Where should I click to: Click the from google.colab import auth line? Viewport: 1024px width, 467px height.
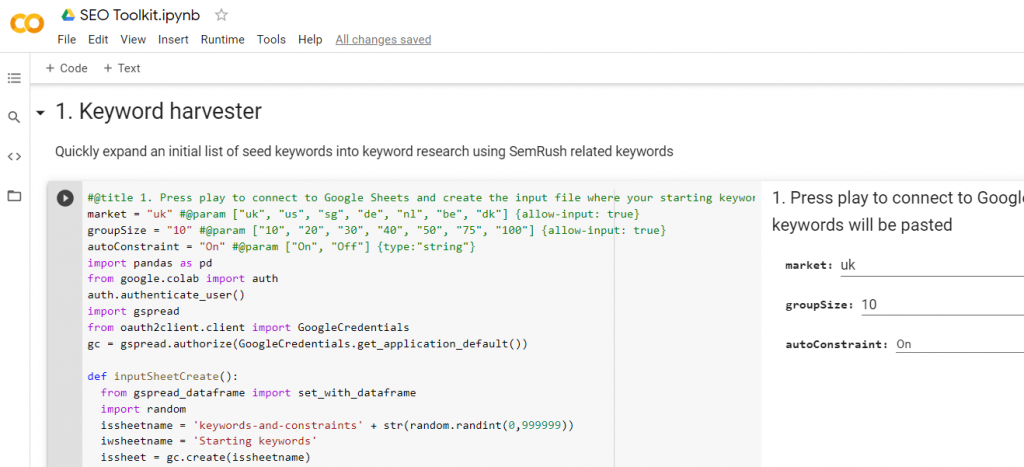pos(183,278)
